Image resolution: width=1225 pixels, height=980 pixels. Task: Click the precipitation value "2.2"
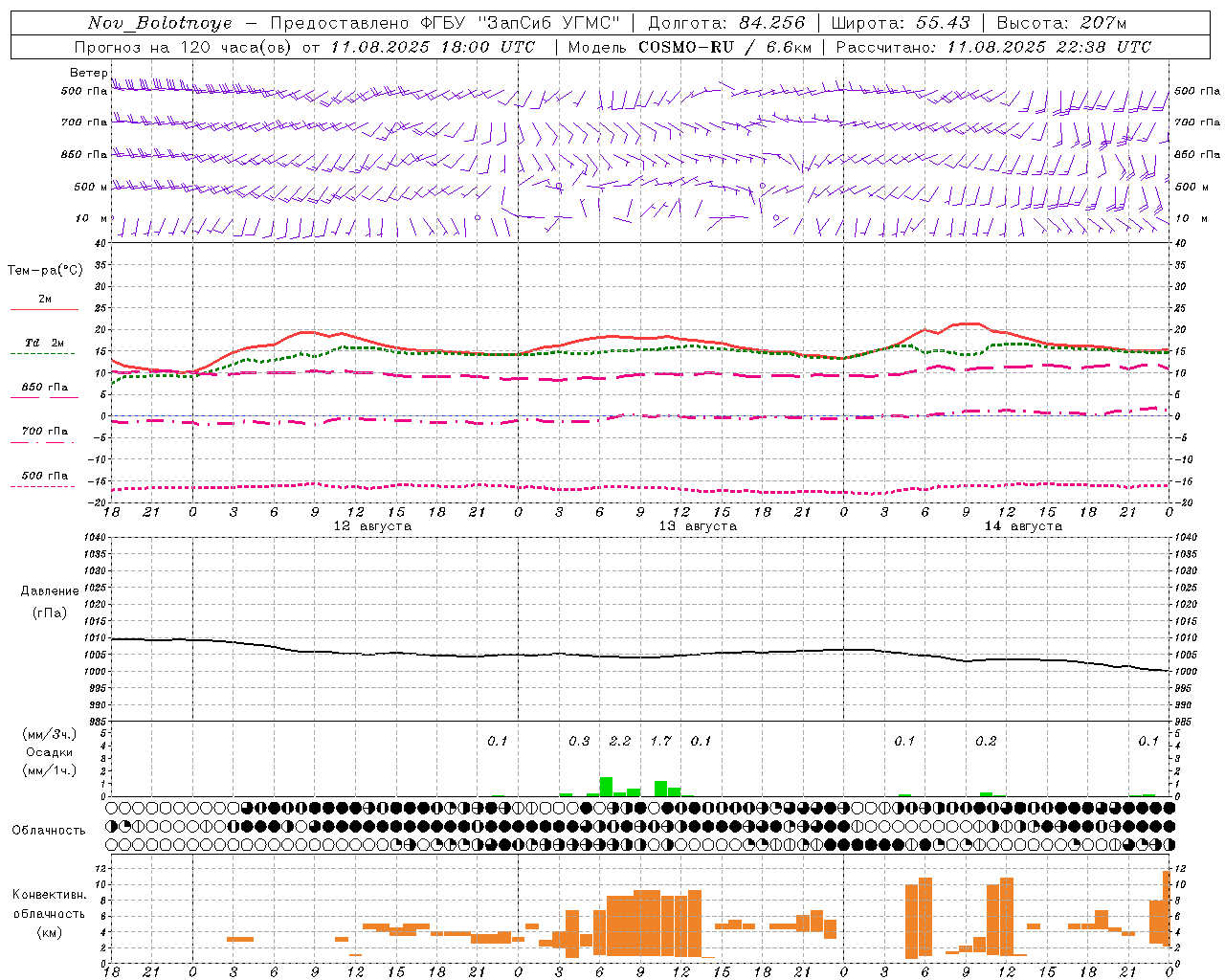[x=620, y=741]
